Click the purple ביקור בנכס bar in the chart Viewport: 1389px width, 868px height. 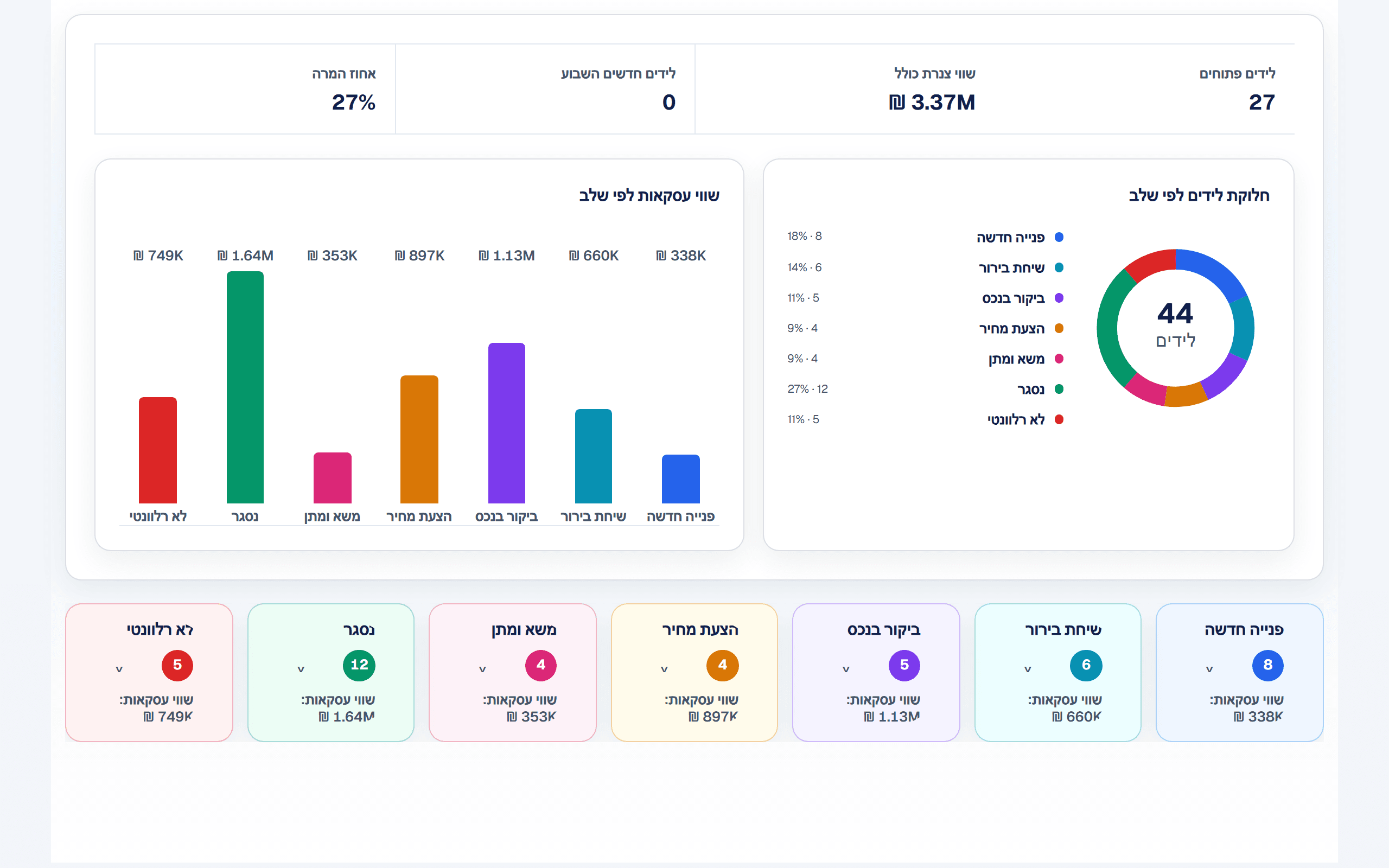click(x=507, y=423)
